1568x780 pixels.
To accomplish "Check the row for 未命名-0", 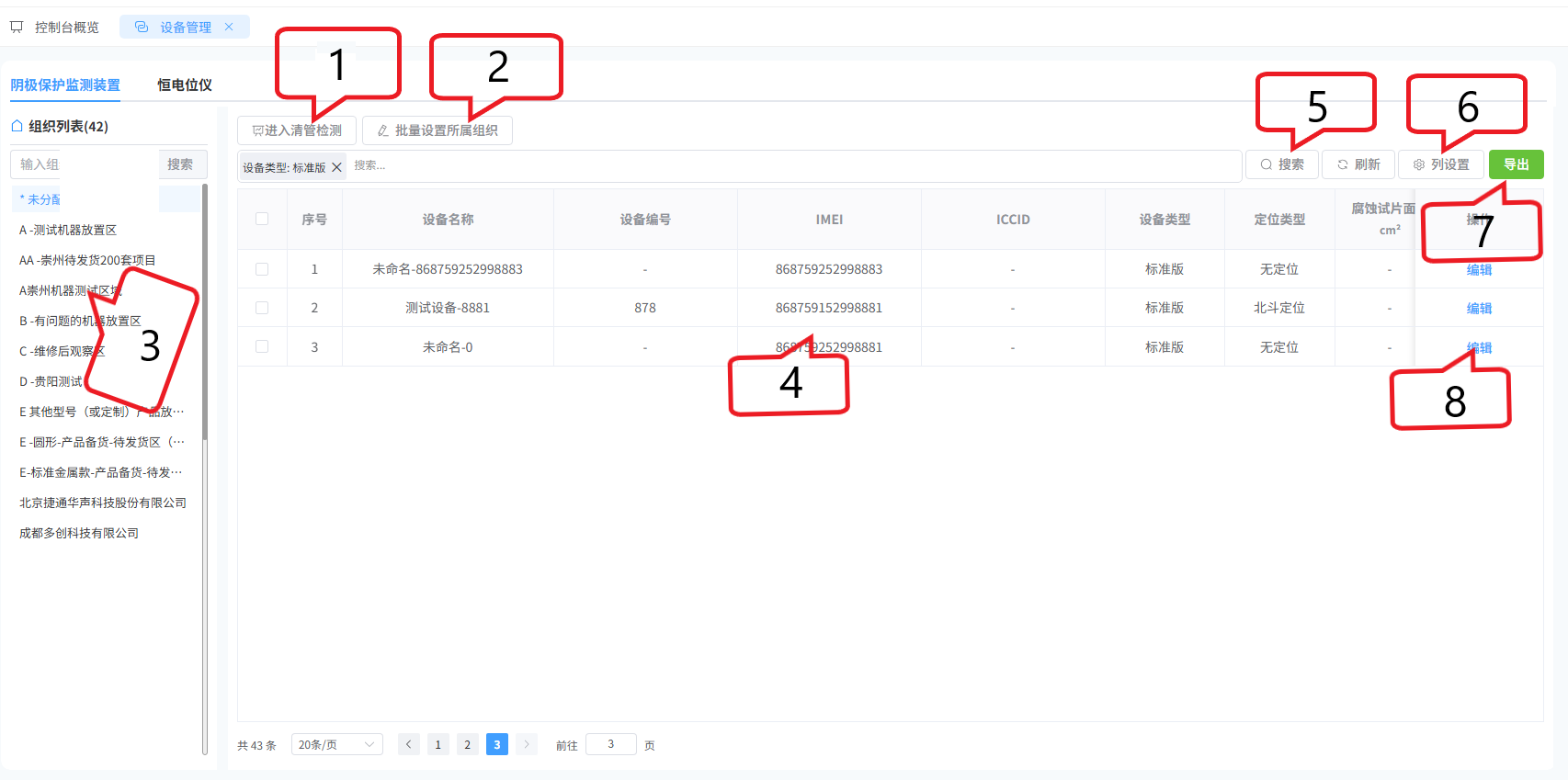I will [x=262, y=346].
